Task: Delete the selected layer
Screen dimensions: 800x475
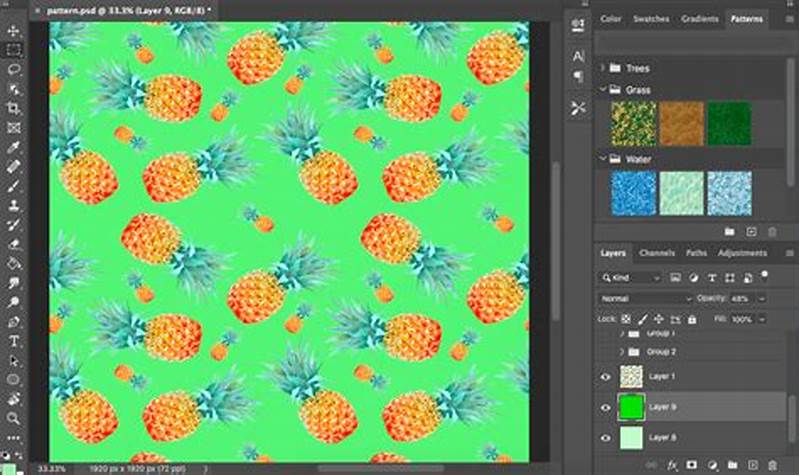Action: click(x=772, y=465)
